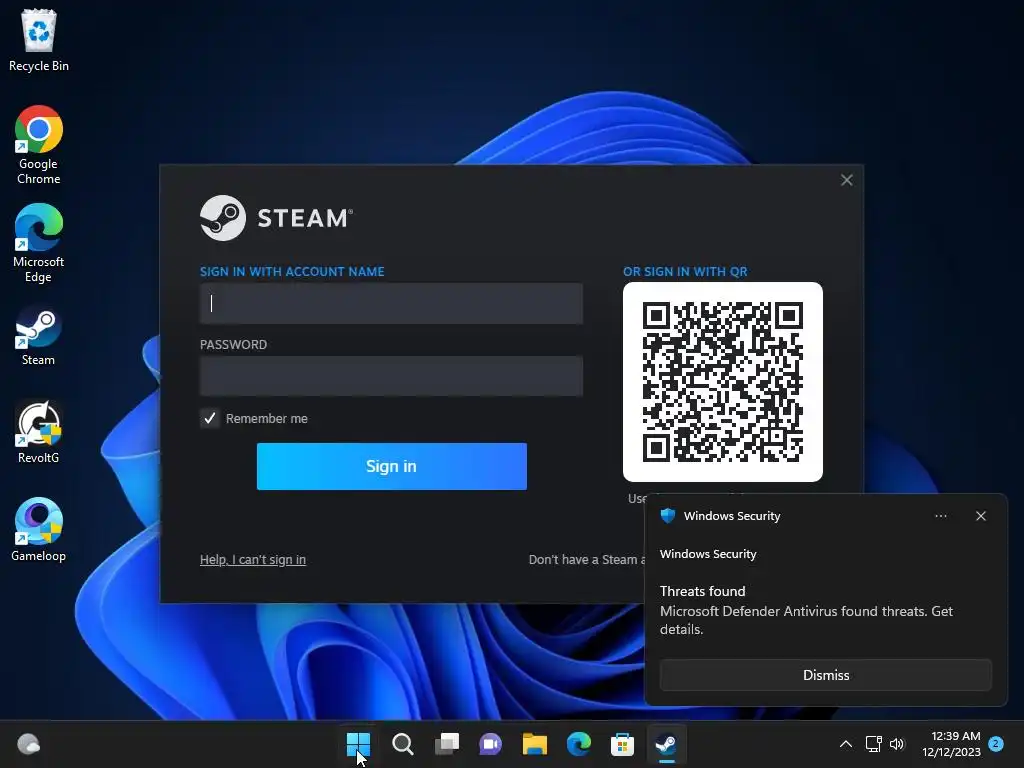Click the Steam logo in sign-in window
The height and width of the screenshot is (768, 1024).
(276, 218)
